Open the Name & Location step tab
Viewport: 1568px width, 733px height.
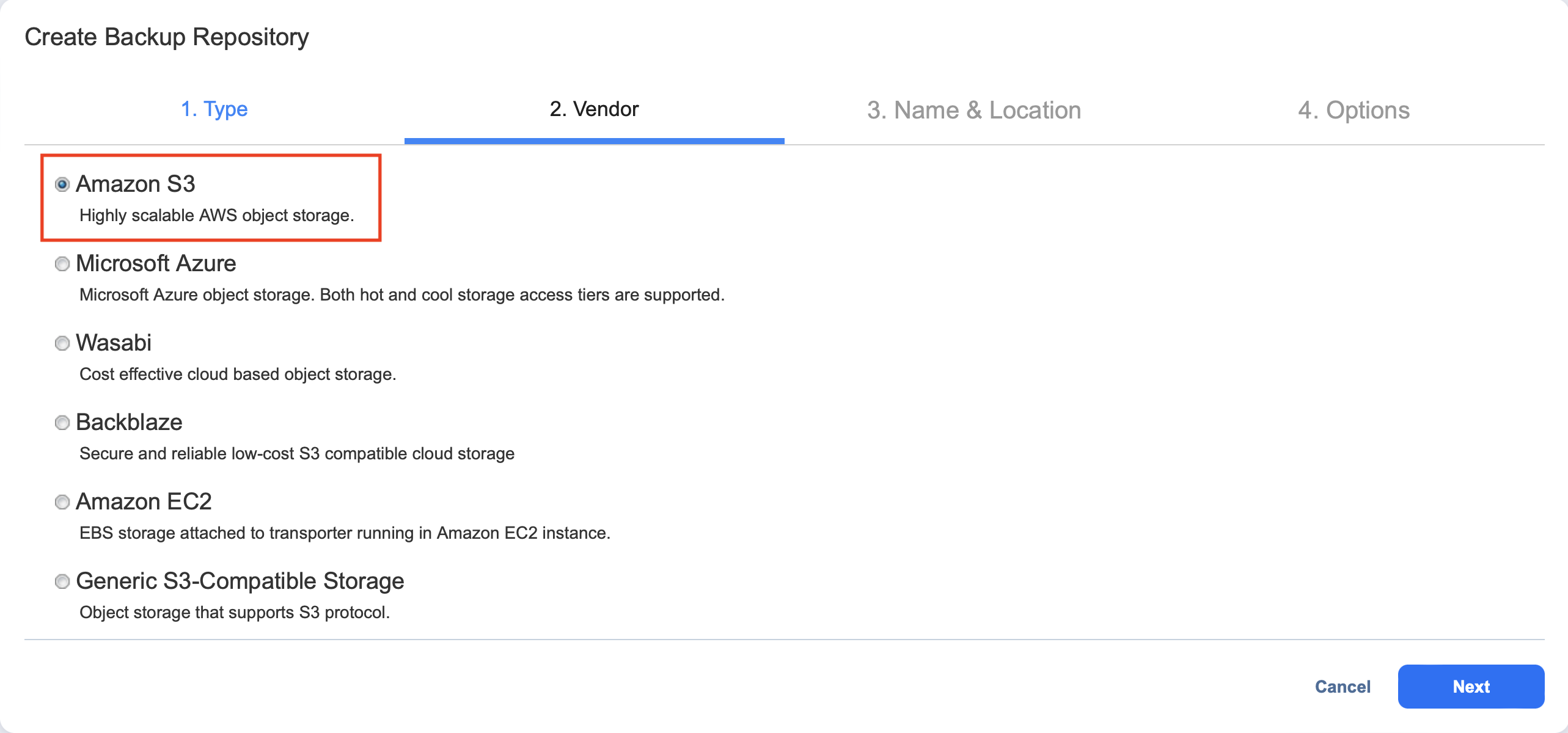tap(974, 111)
